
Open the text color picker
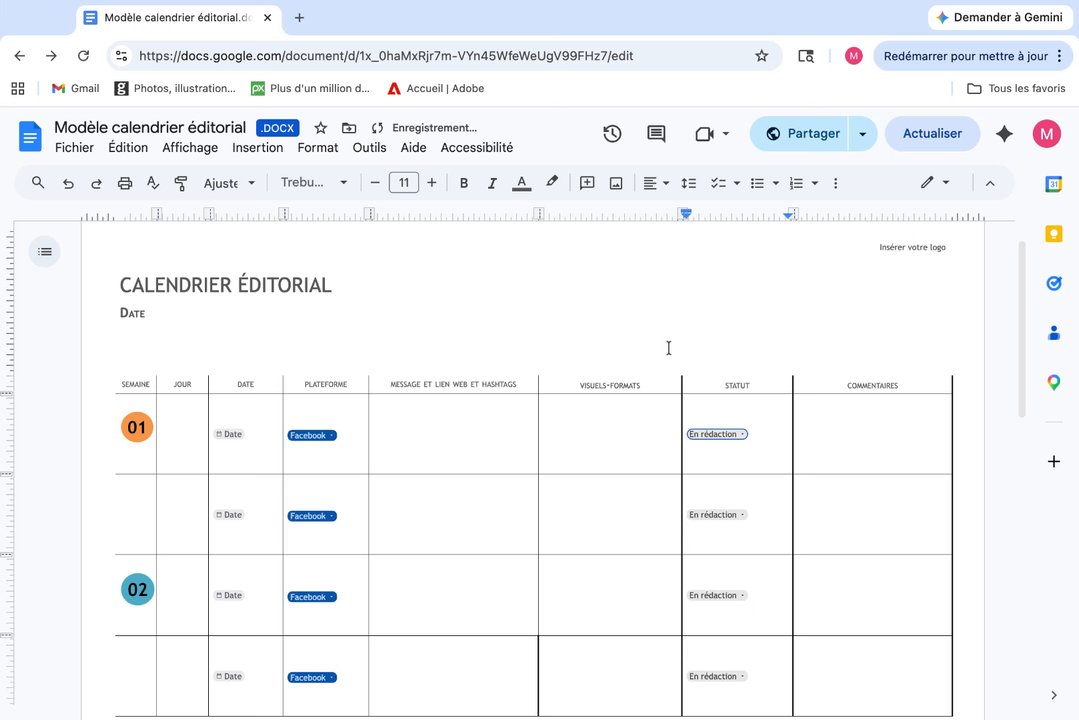[522, 183]
